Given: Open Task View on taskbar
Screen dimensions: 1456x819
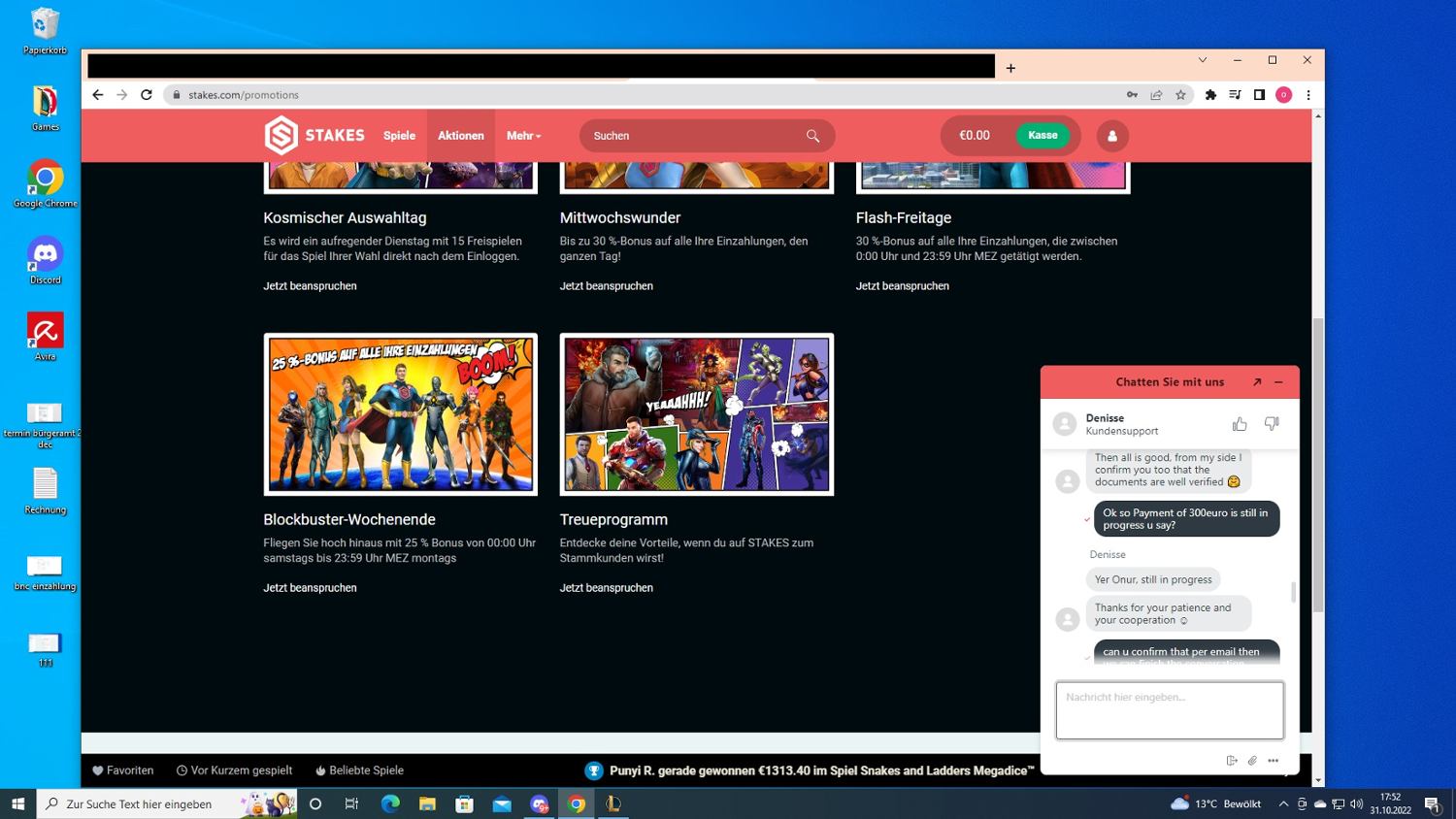Looking at the screenshot, I should pos(352,803).
